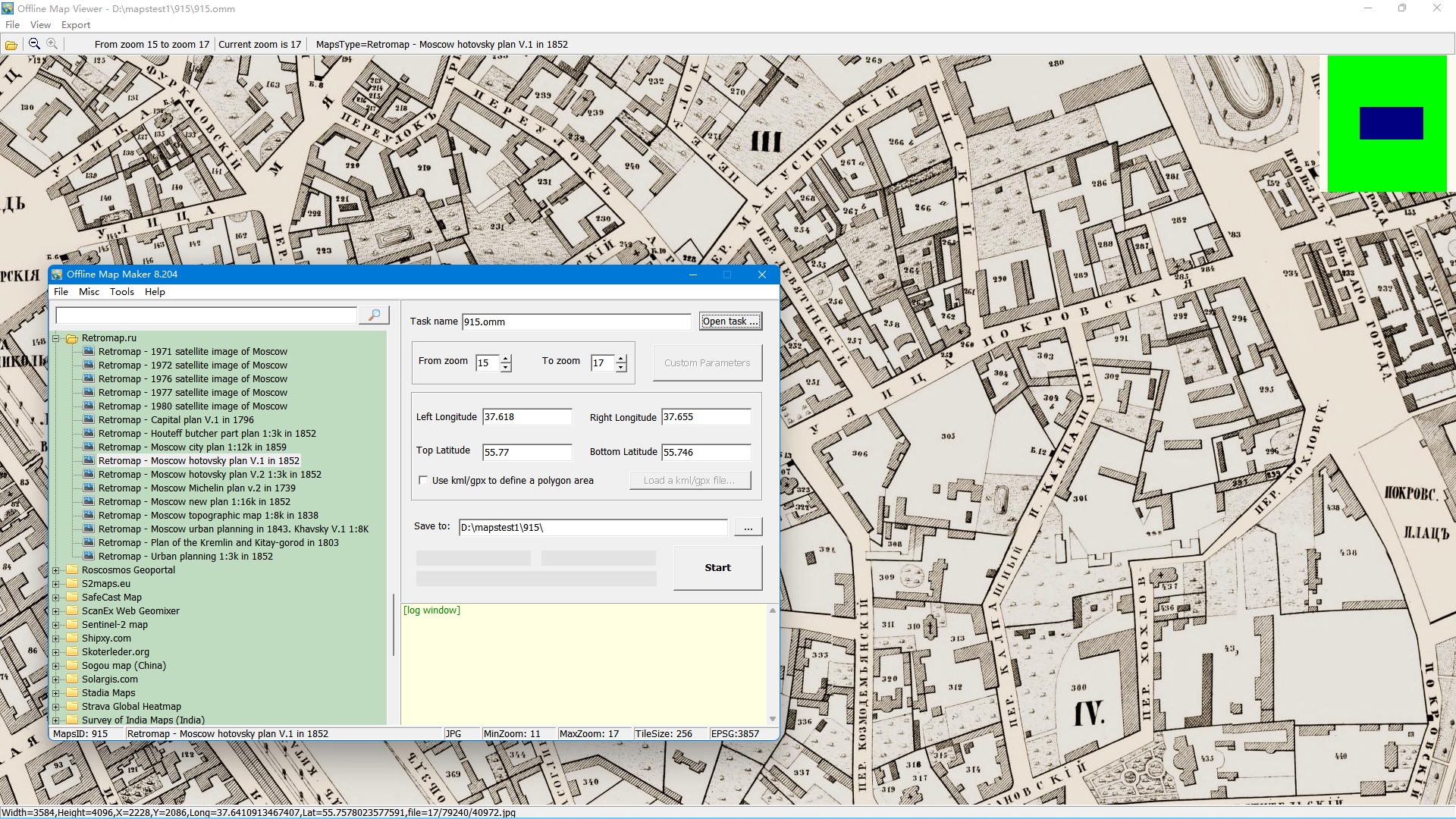Expand the Solargis.com node
The image size is (1456, 819).
pos(55,679)
